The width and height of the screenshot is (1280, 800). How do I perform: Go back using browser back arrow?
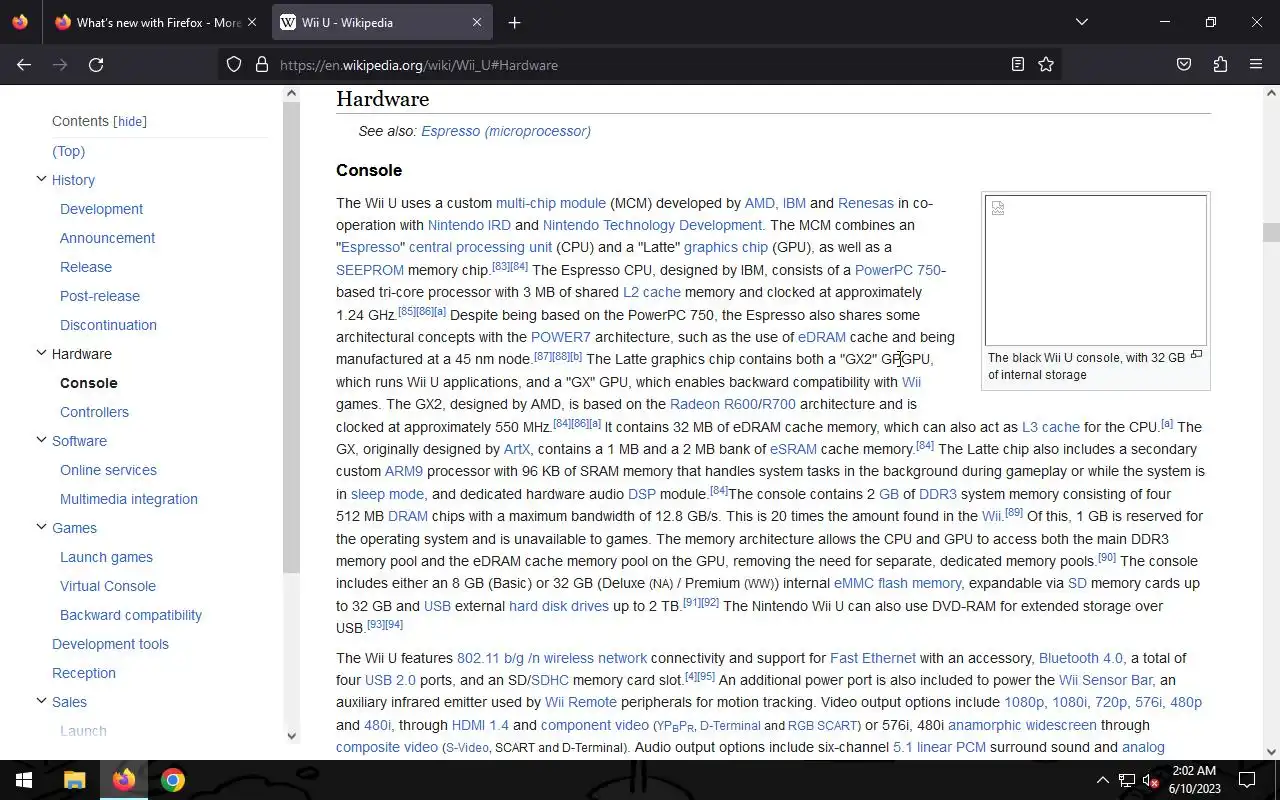point(24,65)
